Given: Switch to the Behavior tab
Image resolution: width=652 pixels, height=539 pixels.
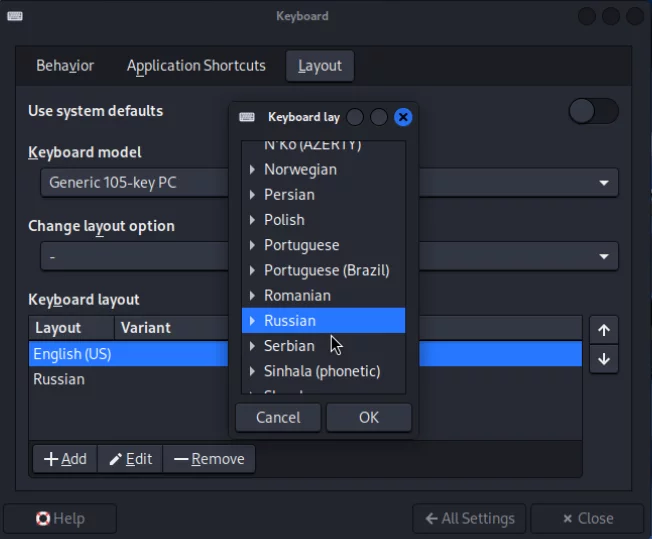Looking at the screenshot, I should click(x=65, y=66).
